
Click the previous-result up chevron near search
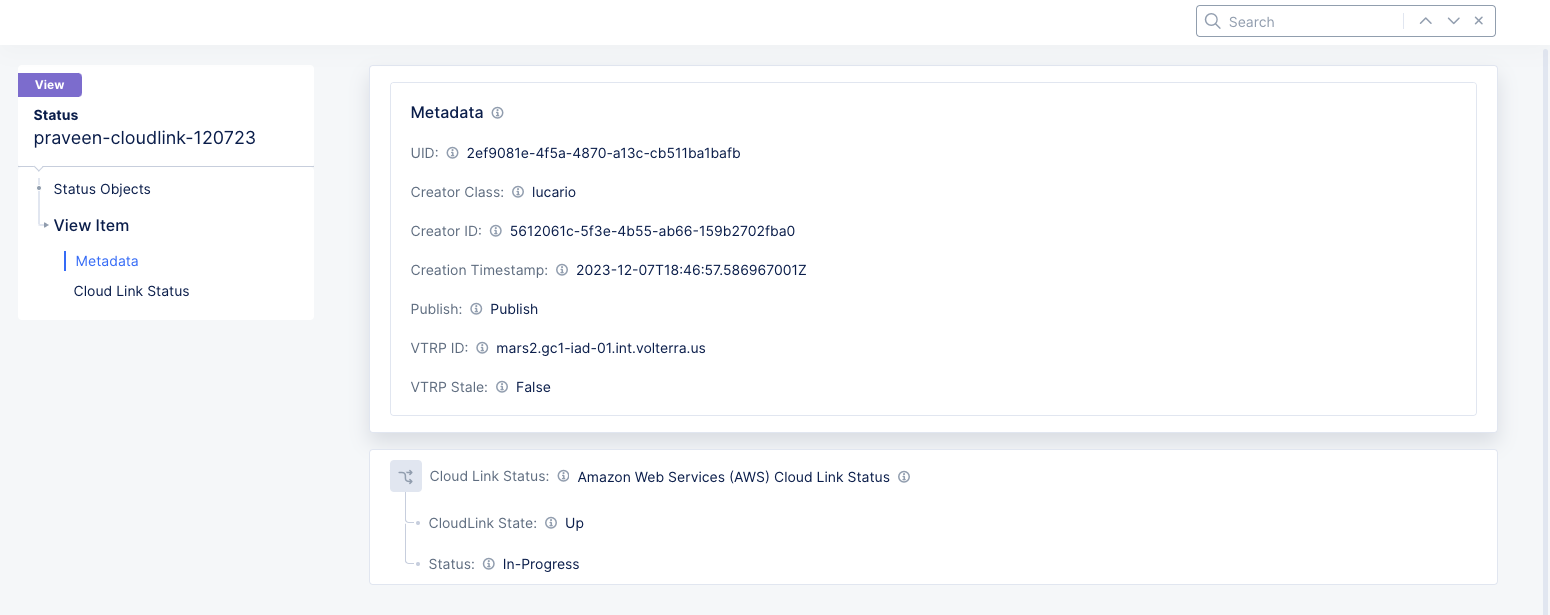point(1425,20)
